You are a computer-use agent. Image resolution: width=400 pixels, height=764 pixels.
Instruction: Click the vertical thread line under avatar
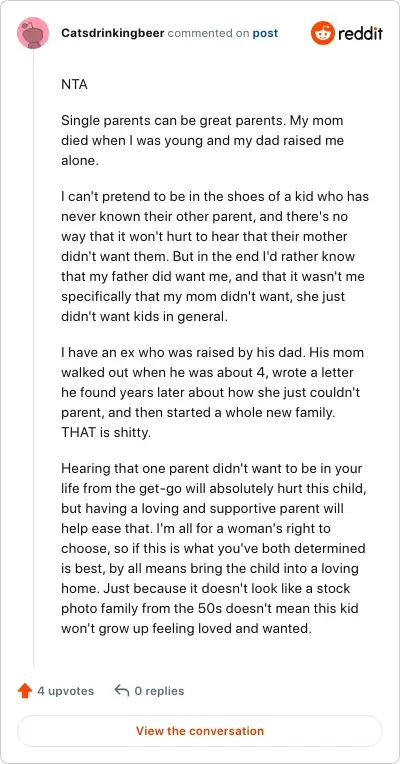point(33,358)
